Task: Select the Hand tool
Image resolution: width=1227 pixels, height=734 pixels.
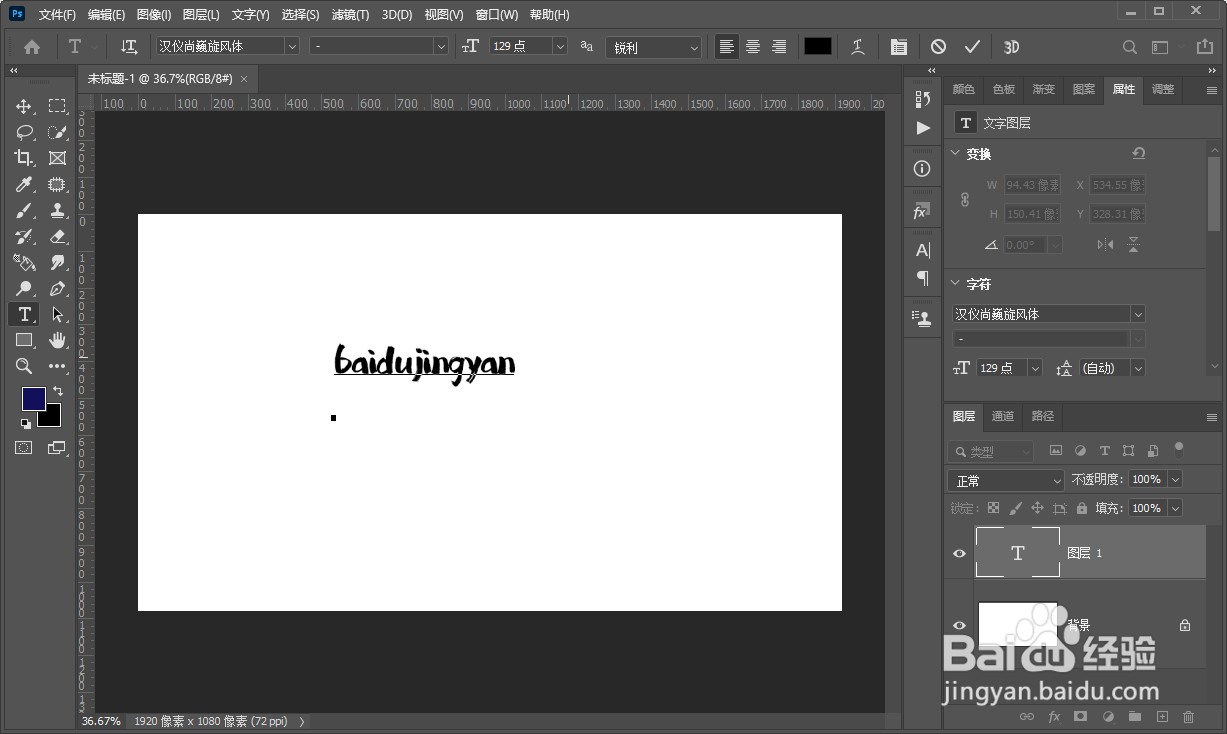Action: coord(57,340)
